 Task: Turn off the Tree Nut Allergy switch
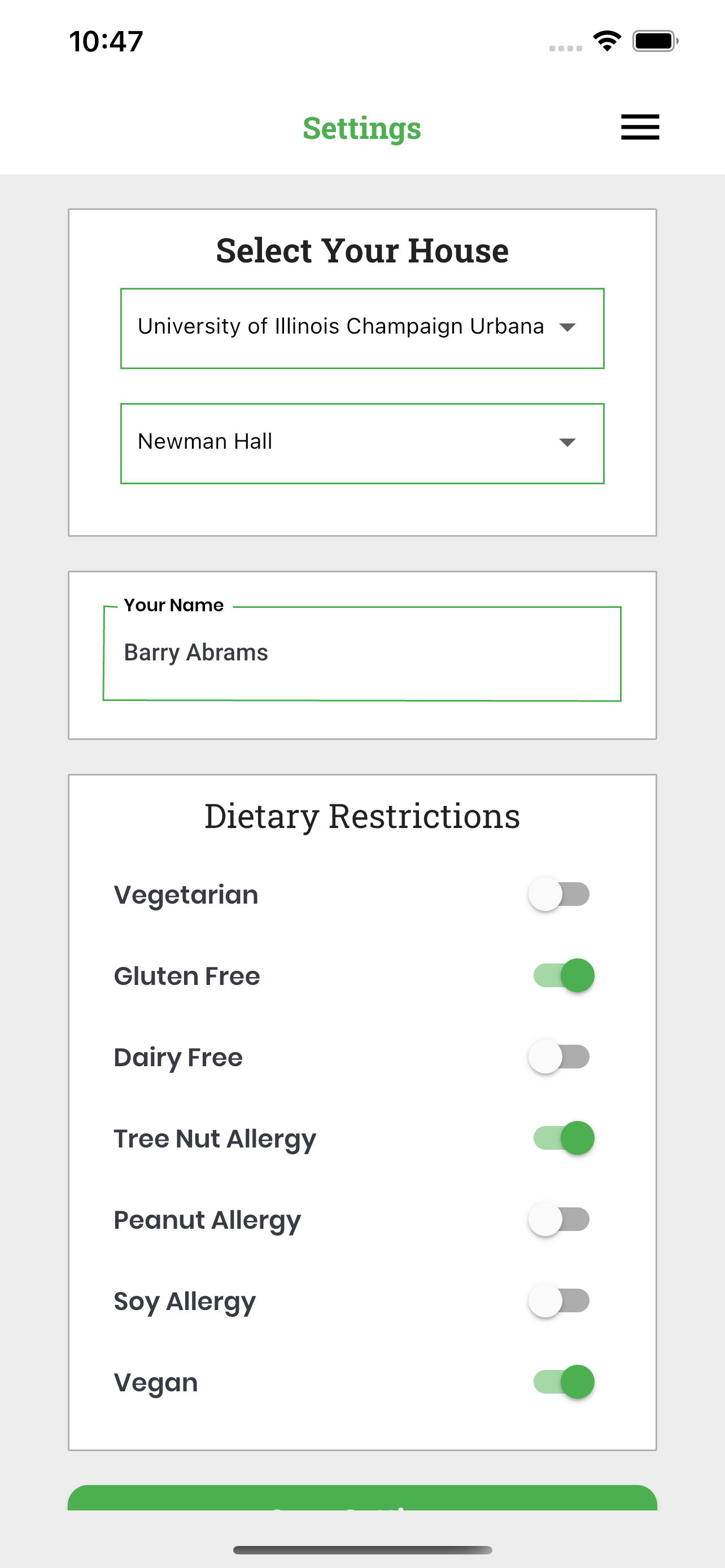click(564, 1138)
